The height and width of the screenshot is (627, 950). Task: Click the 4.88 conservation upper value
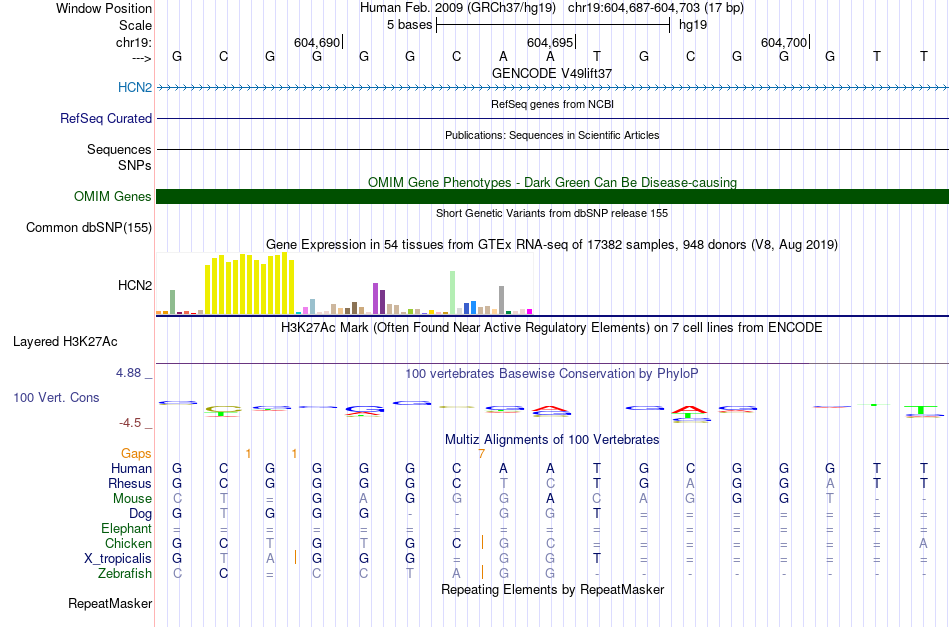pyautogui.click(x=128, y=373)
